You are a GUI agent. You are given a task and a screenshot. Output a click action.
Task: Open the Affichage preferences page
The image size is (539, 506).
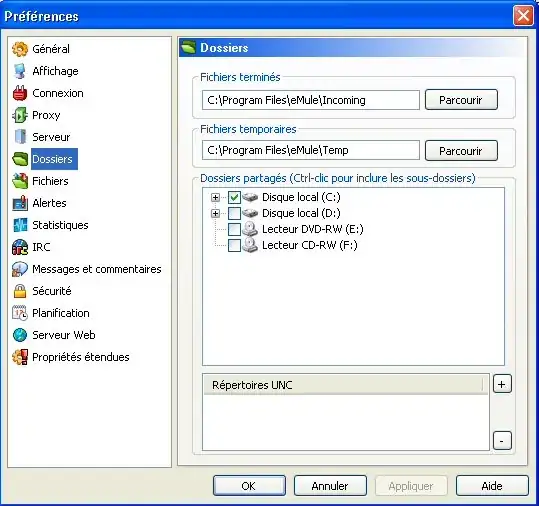[x=55, y=71]
